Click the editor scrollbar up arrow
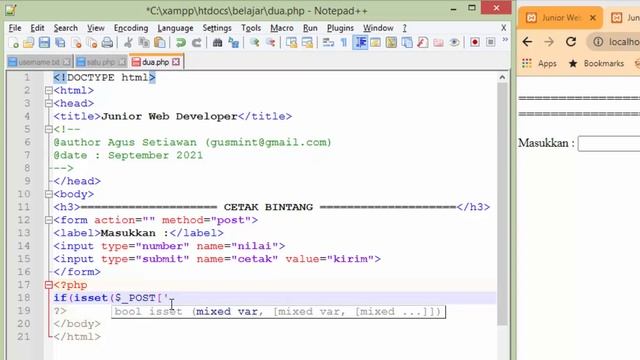This screenshot has height=360, width=640. click(502, 77)
